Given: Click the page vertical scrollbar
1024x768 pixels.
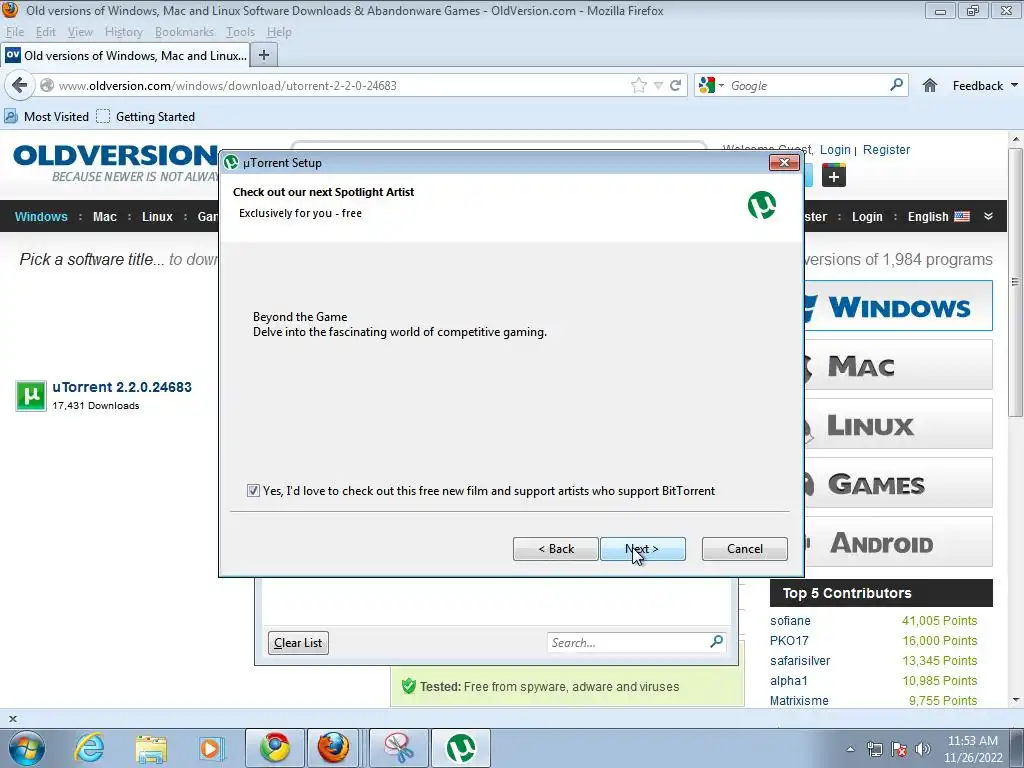Looking at the screenshot, I should 1015,282.
